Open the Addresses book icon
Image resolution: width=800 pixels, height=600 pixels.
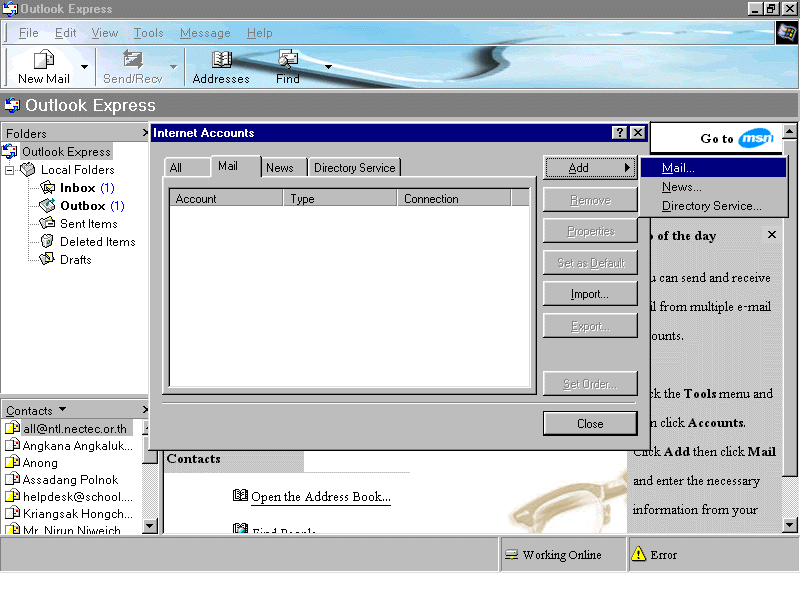(221, 60)
